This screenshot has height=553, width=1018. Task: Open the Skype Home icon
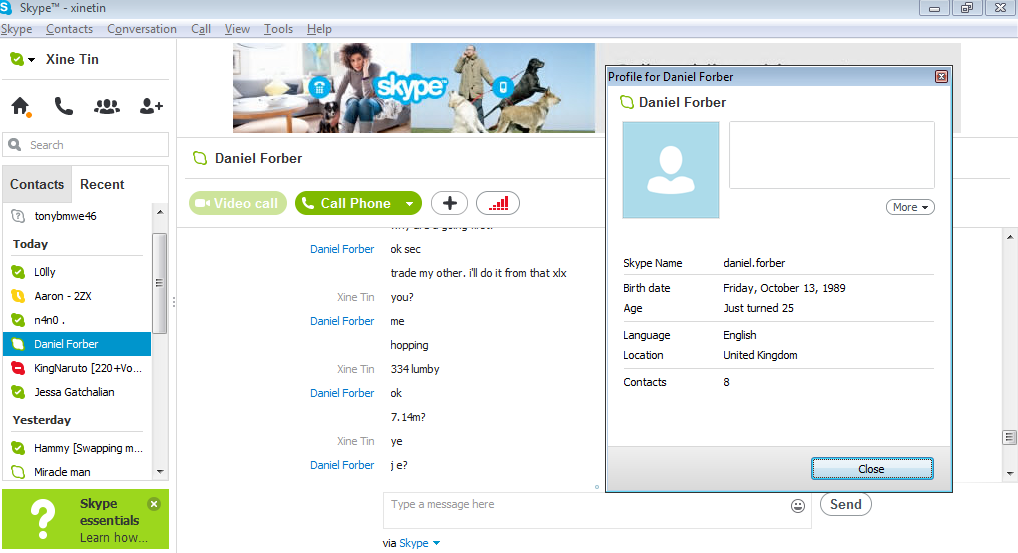click(21, 106)
